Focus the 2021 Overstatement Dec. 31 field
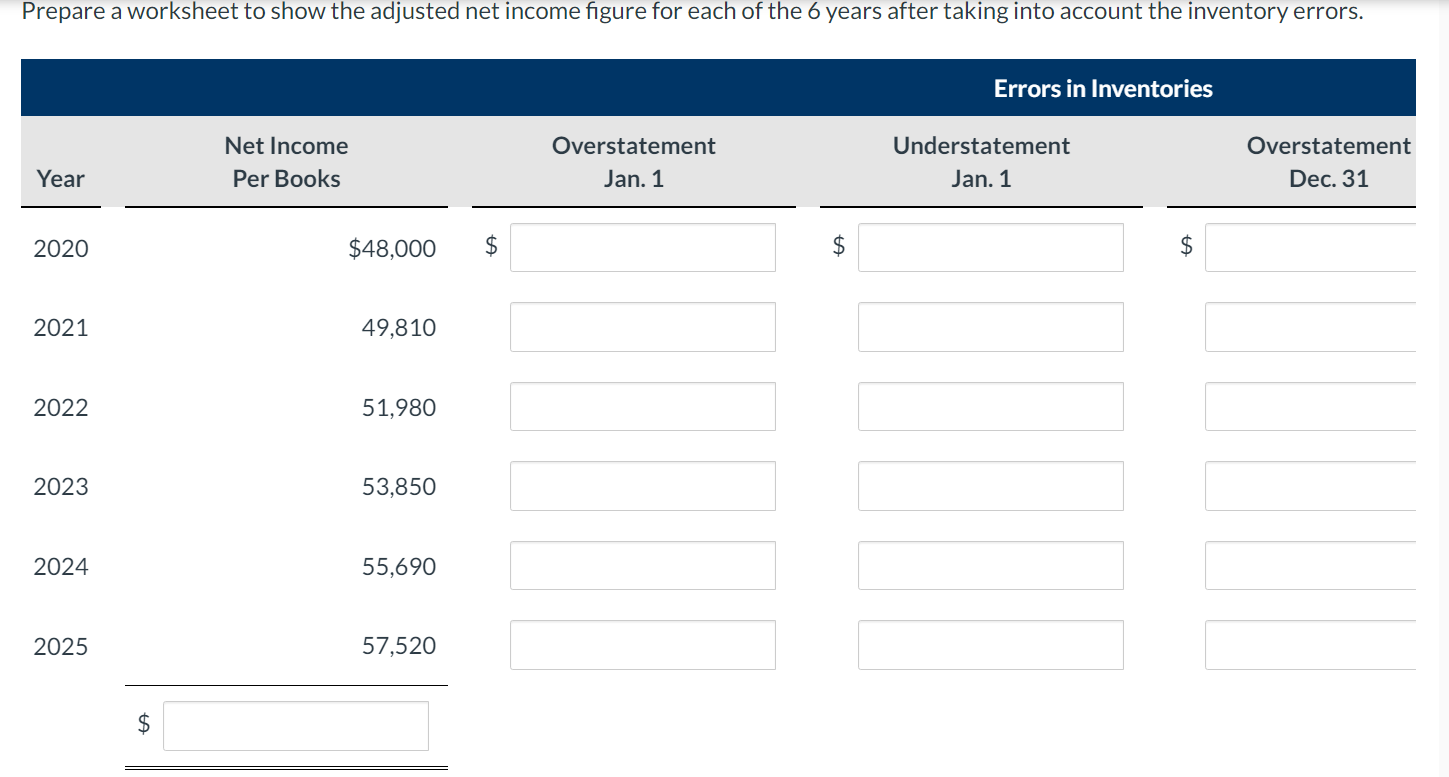 click(1311, 327)
